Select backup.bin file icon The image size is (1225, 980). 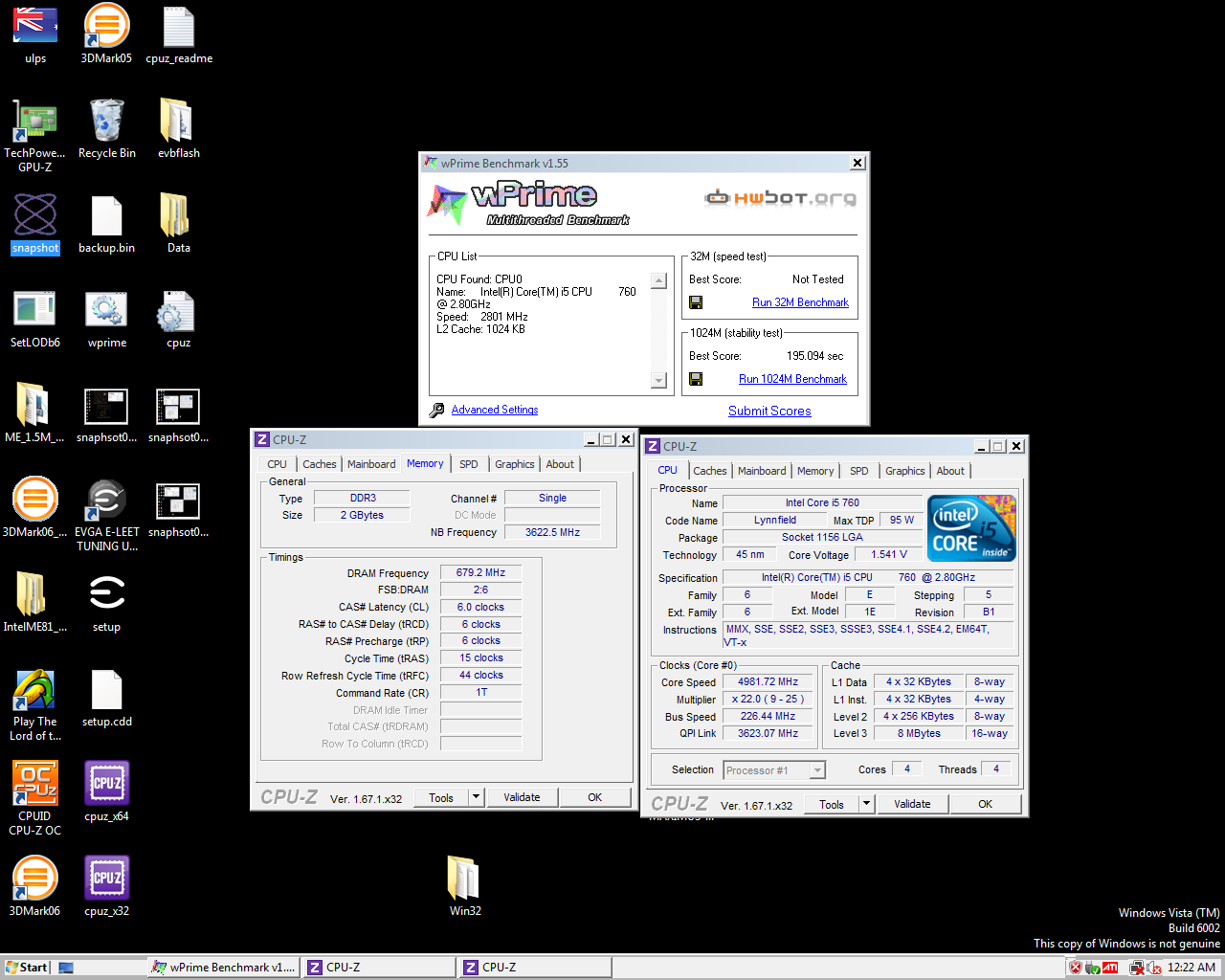coord(106,224)
